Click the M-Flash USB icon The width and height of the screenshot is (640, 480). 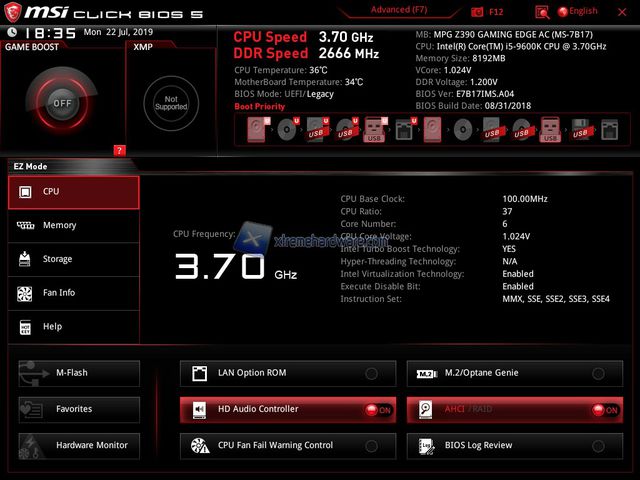point(30,373)
